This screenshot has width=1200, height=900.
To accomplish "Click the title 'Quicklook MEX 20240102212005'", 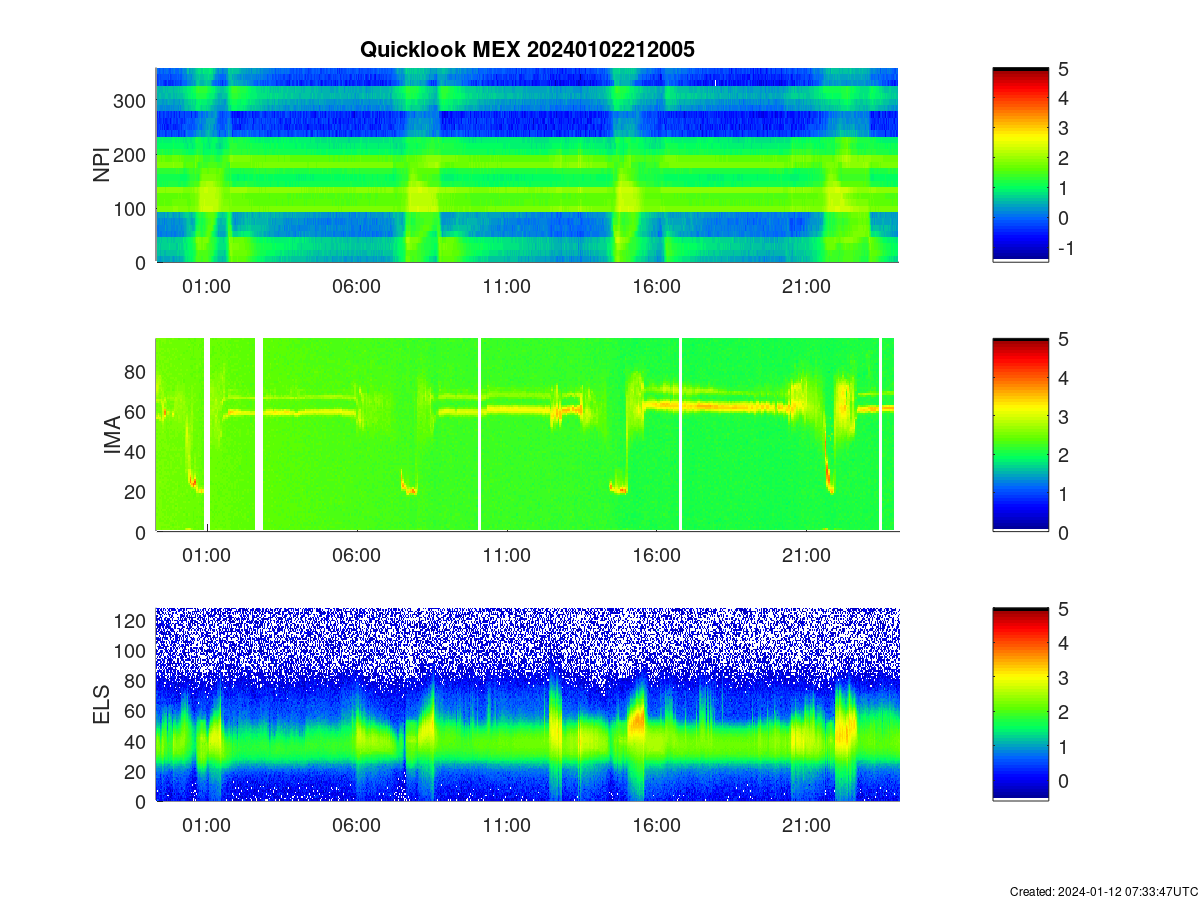I will pyautogui.click(x=527, y=49).
